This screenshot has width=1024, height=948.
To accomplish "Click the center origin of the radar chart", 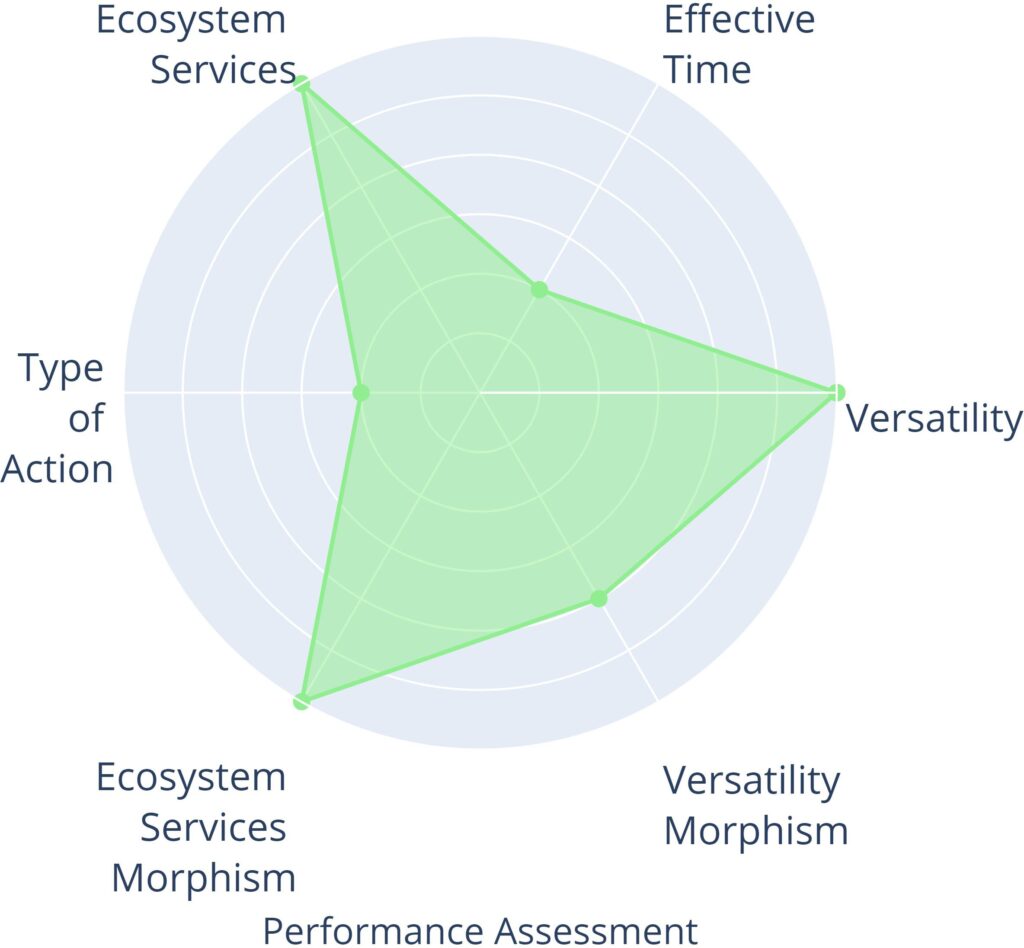I will click(x=479, y=393).
